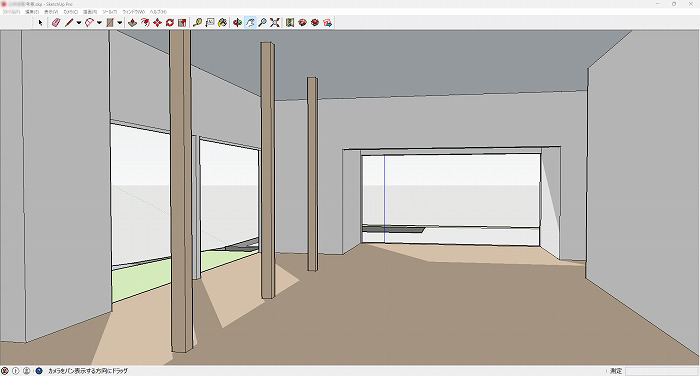Expand the Arc tool dropdown arrow

(x=99, y=22)
